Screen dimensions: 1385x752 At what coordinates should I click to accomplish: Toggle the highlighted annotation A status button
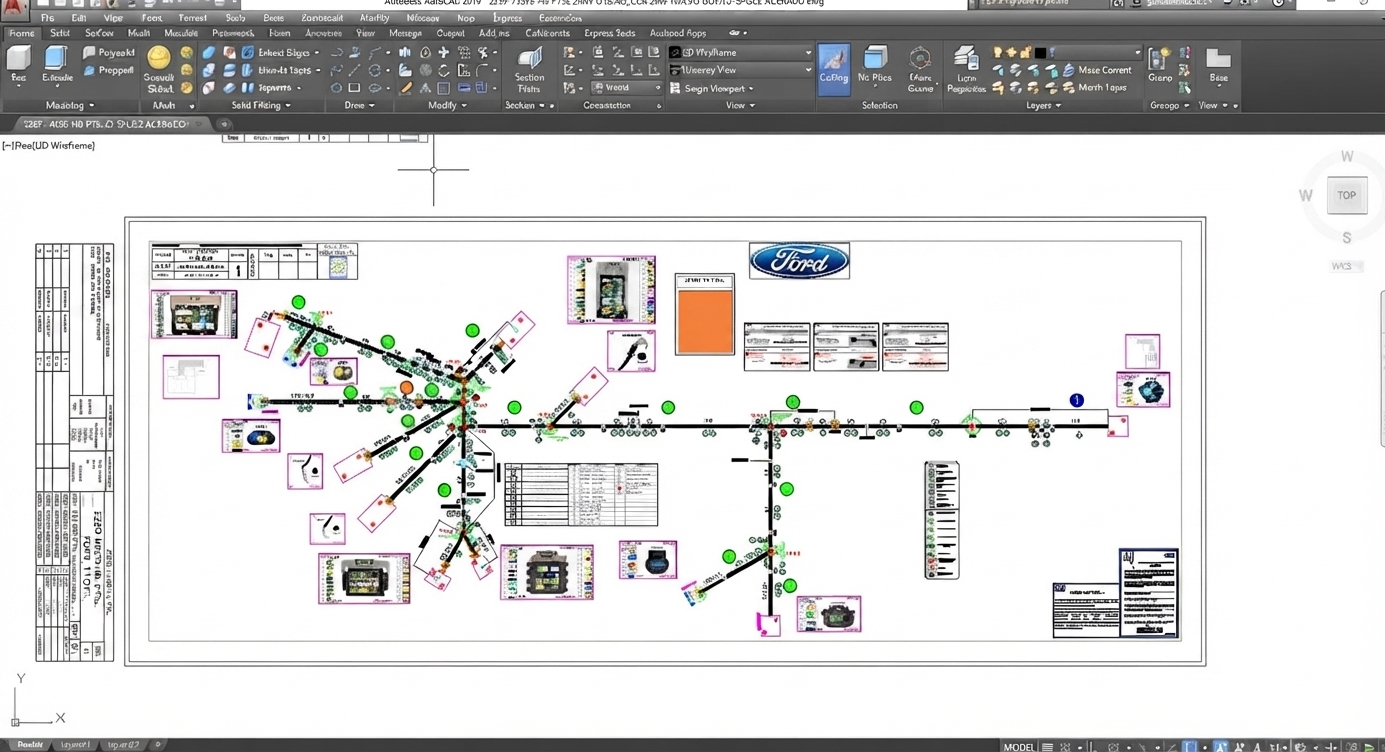click(1221, 746)
